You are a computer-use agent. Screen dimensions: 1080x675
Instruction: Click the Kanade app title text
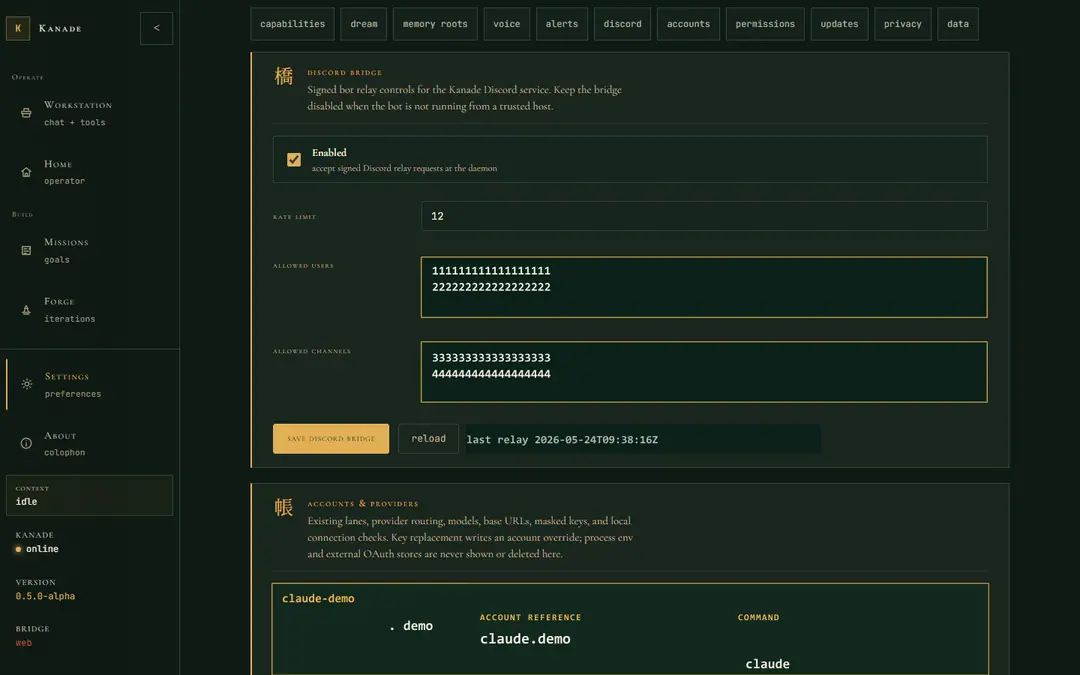pyautogui.click(x=60, y=28)
